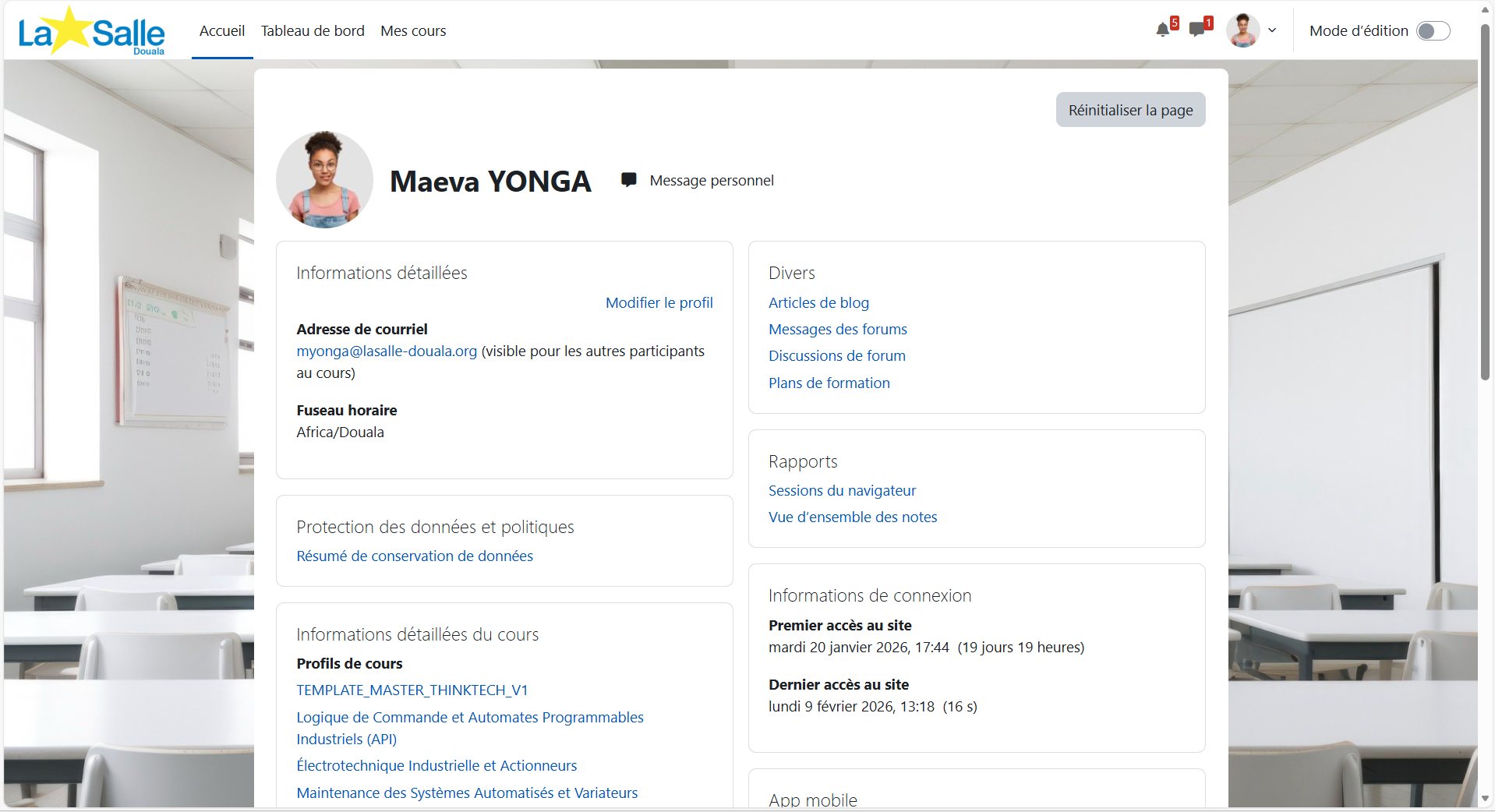The width and height of the screenshot is (1495, 812).
Task: View Sessions du navigateur report
Action: (842, 490)
